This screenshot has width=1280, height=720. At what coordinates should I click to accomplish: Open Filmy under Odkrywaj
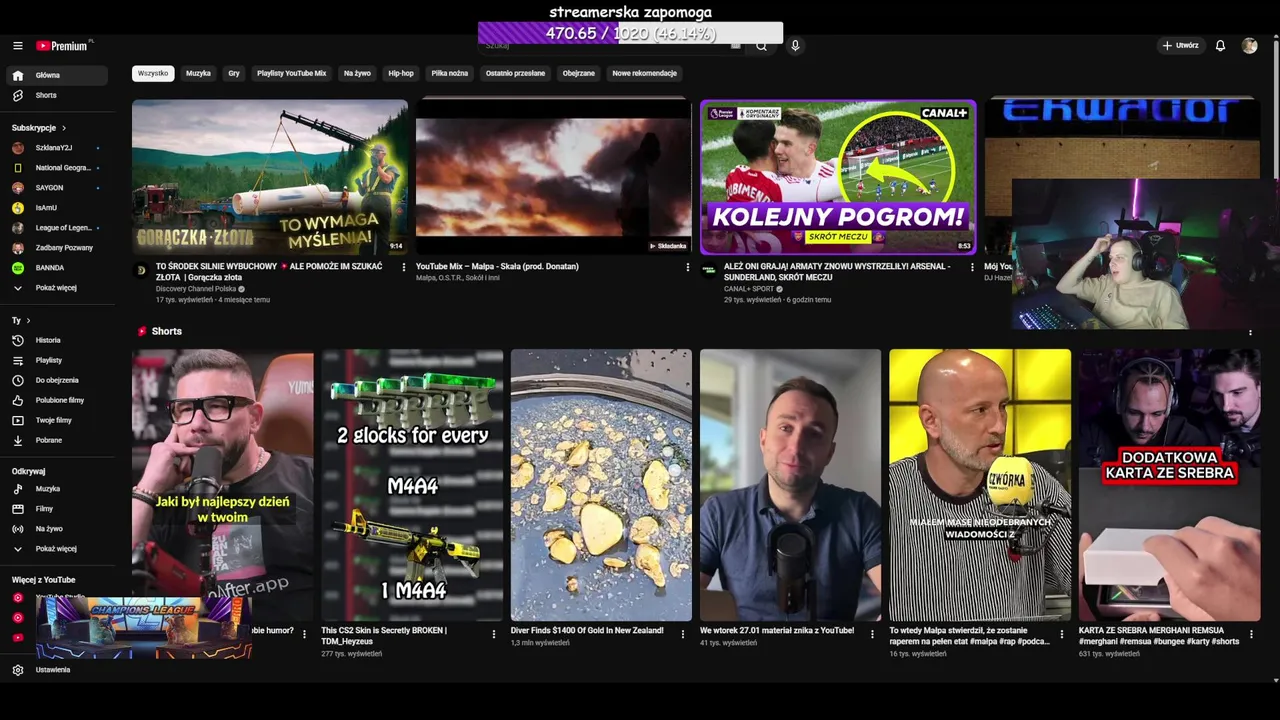59,509
